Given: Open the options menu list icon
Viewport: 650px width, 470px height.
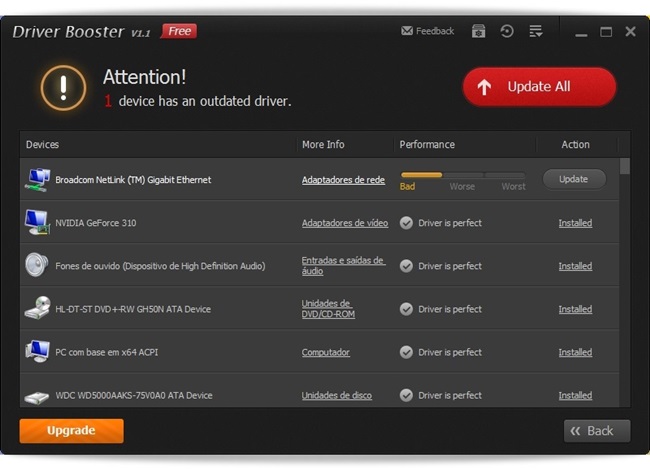Looking at the screenshot, I should coord(536,31).
